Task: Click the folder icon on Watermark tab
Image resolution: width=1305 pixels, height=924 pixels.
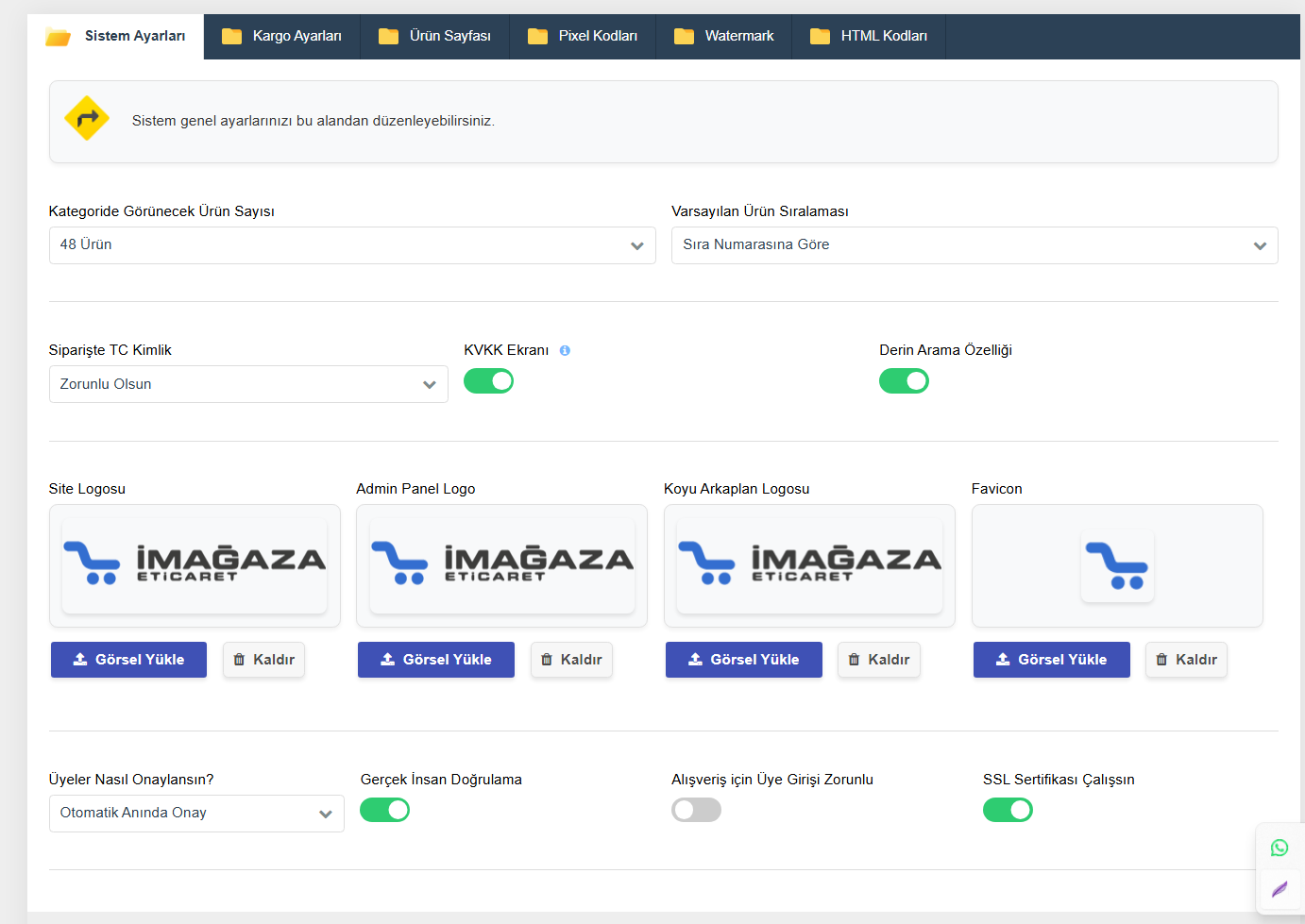Action: (684, 36)
